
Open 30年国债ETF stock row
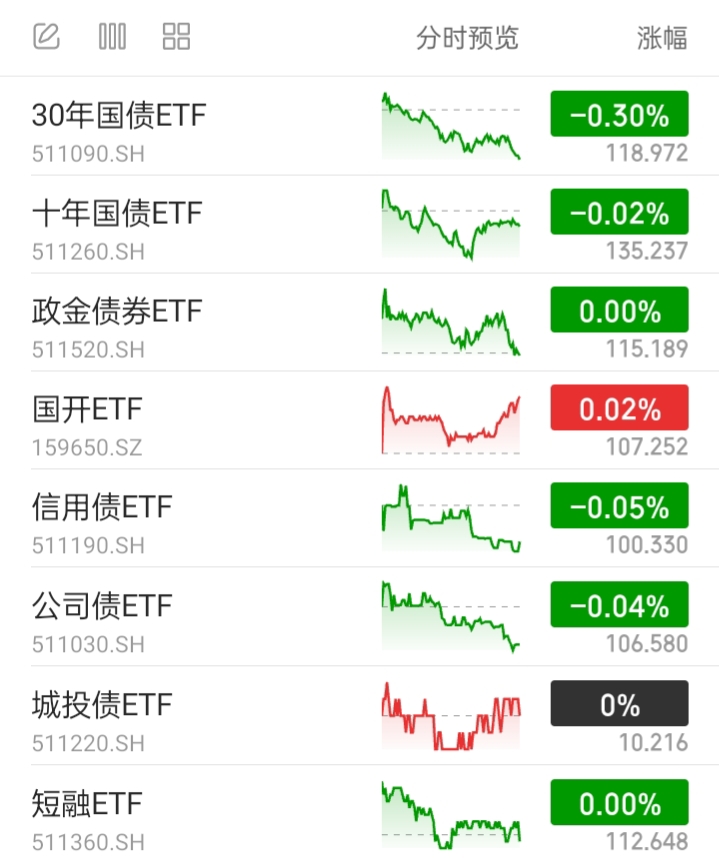(x=360, y=126)
